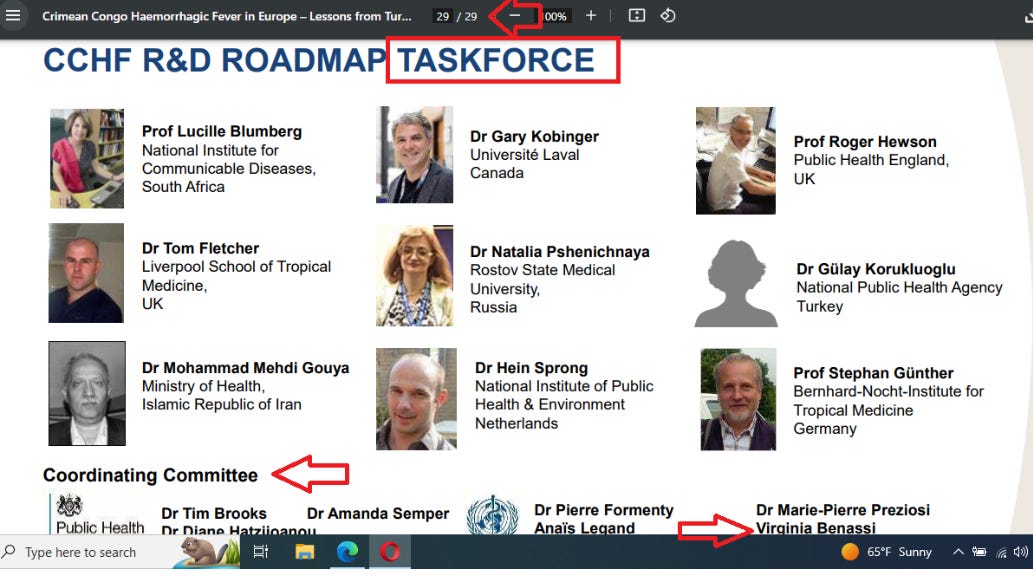The height and width of the screenshot is (576, 1033).
Task: Click Dr Mohammad Mehdi Gouya's photo
Action: (x=87, y=393)
